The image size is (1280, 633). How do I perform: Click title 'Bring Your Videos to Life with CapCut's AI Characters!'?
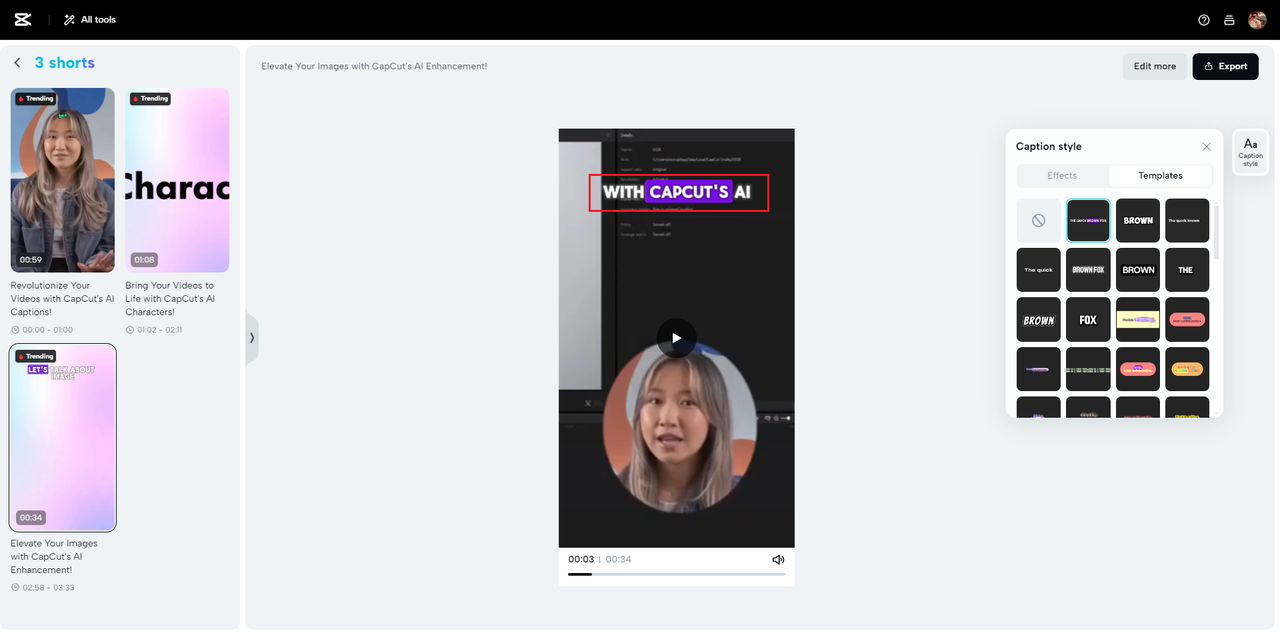(x=170, y=298)
